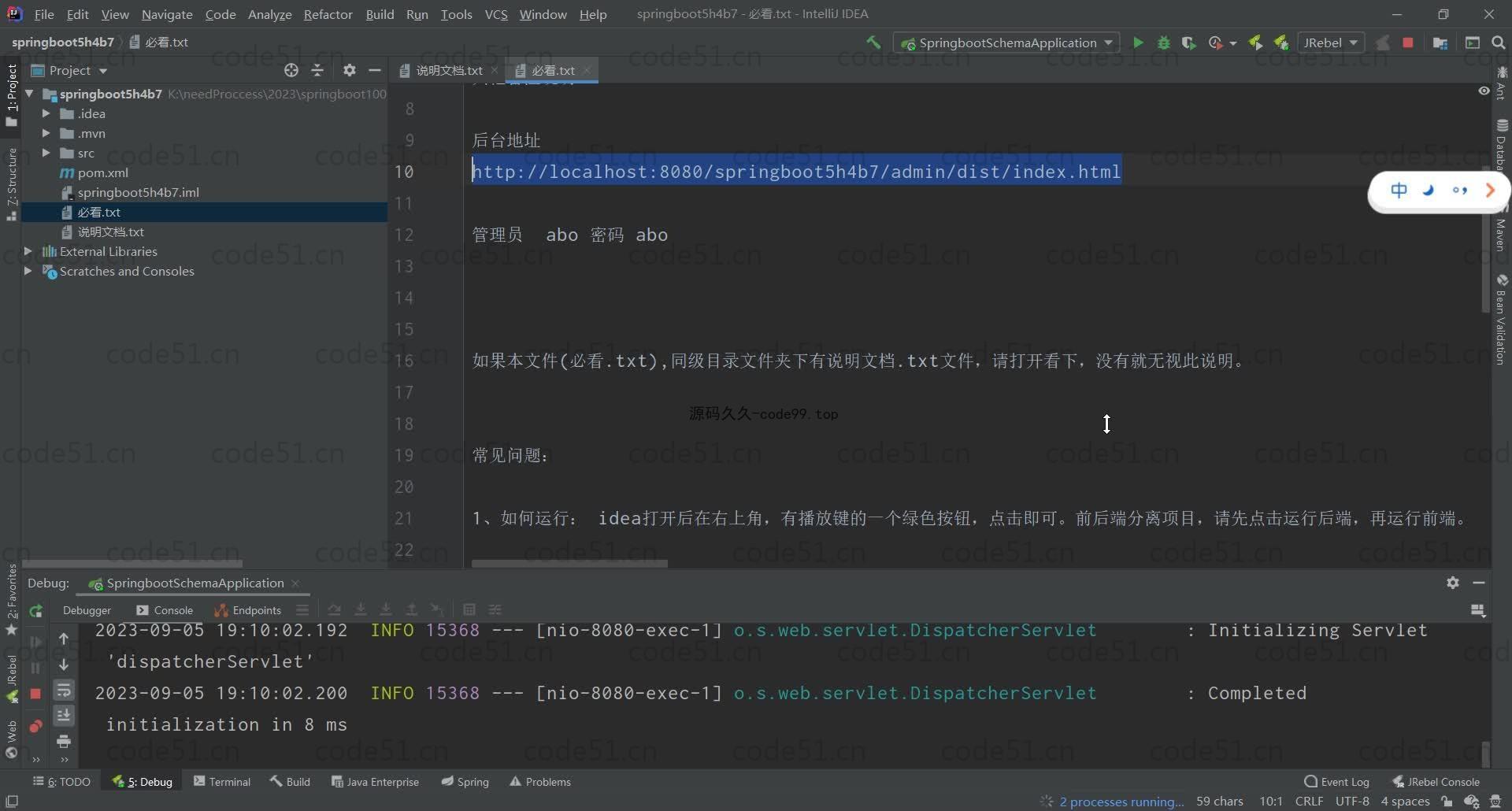The height and width of the screenshot is (811, 1512).
Task: Open the Tools menu
Action: pyautogui.click(x=457, y=14)
